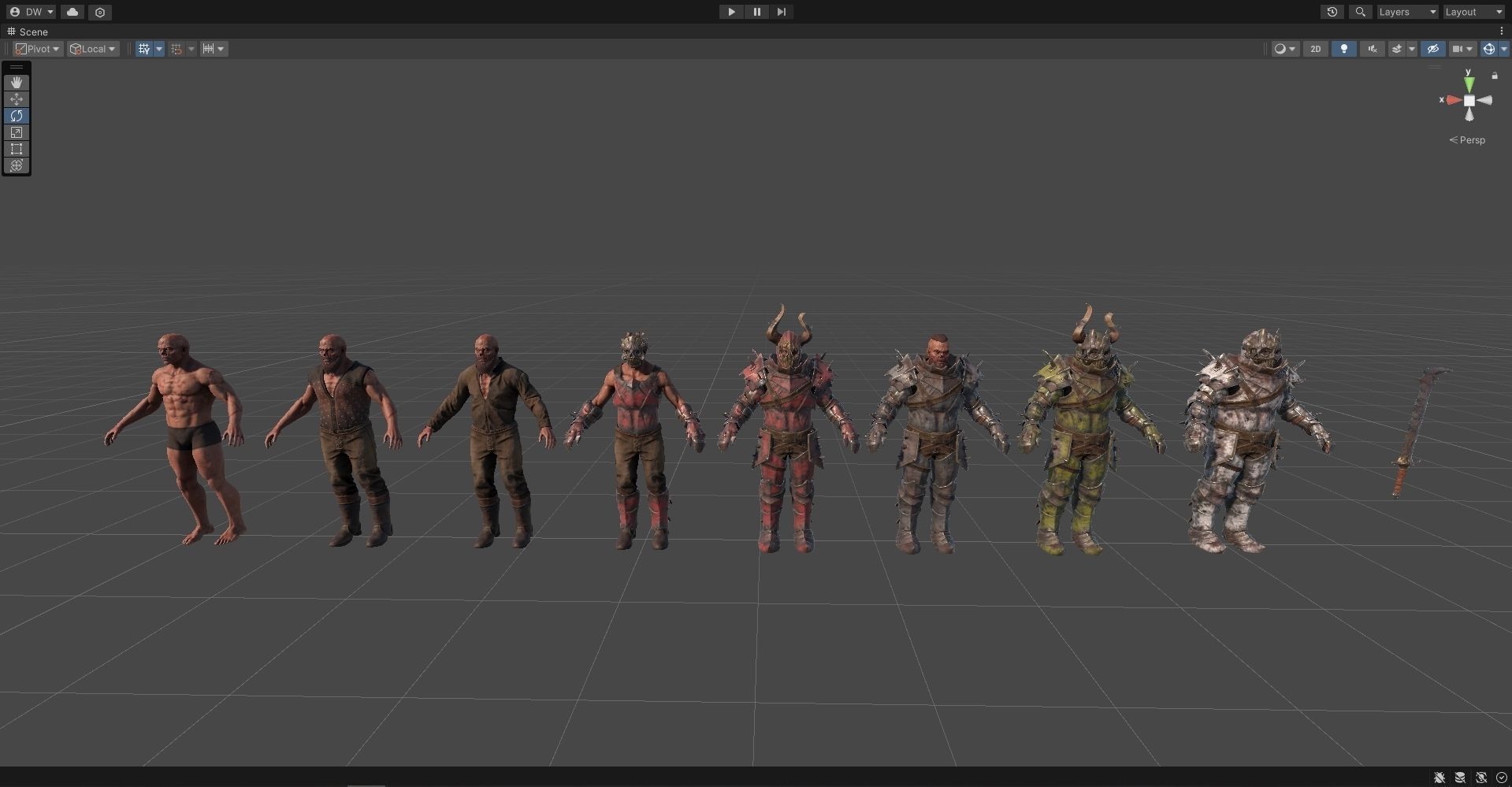
Task: Open the Local handle rotation dropdown
Action: click(x=92, y=49)
